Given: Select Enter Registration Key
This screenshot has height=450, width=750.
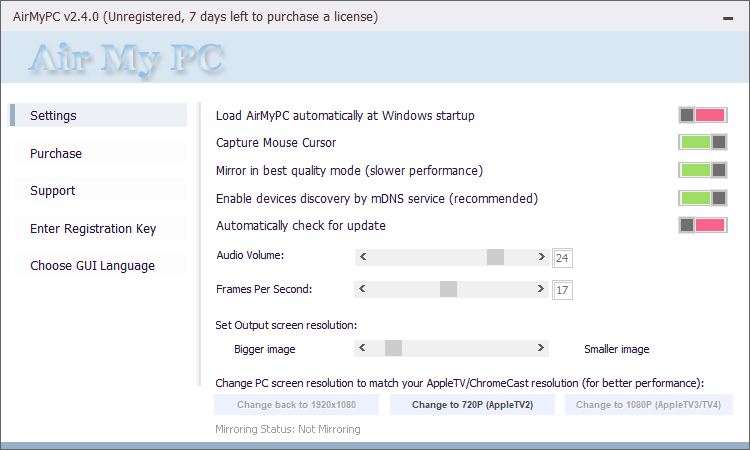Looking at the screenshot, I should pyautogui.click(x=98, y=229).
